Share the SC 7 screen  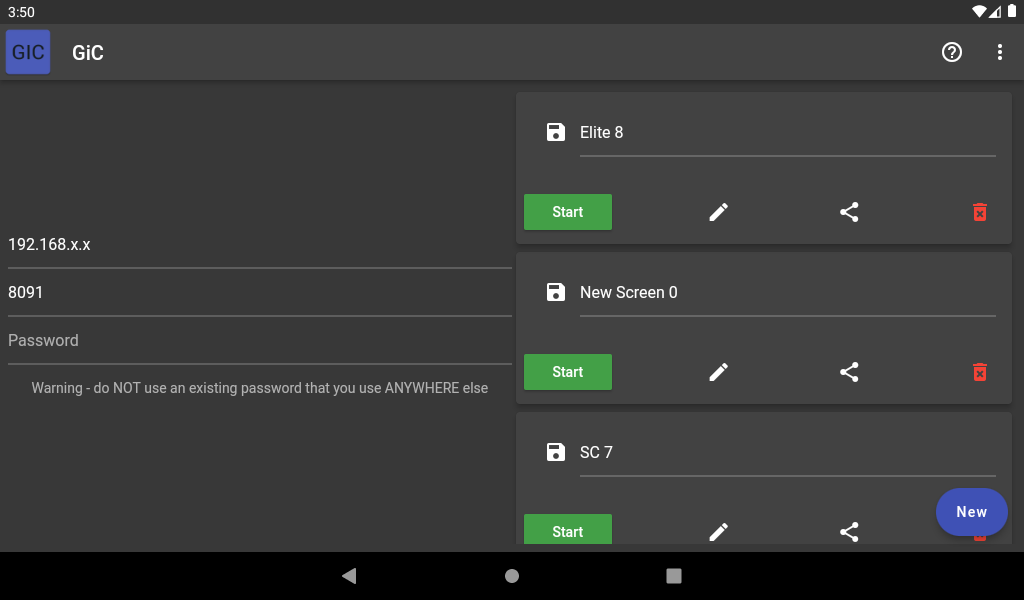point(849,531)
